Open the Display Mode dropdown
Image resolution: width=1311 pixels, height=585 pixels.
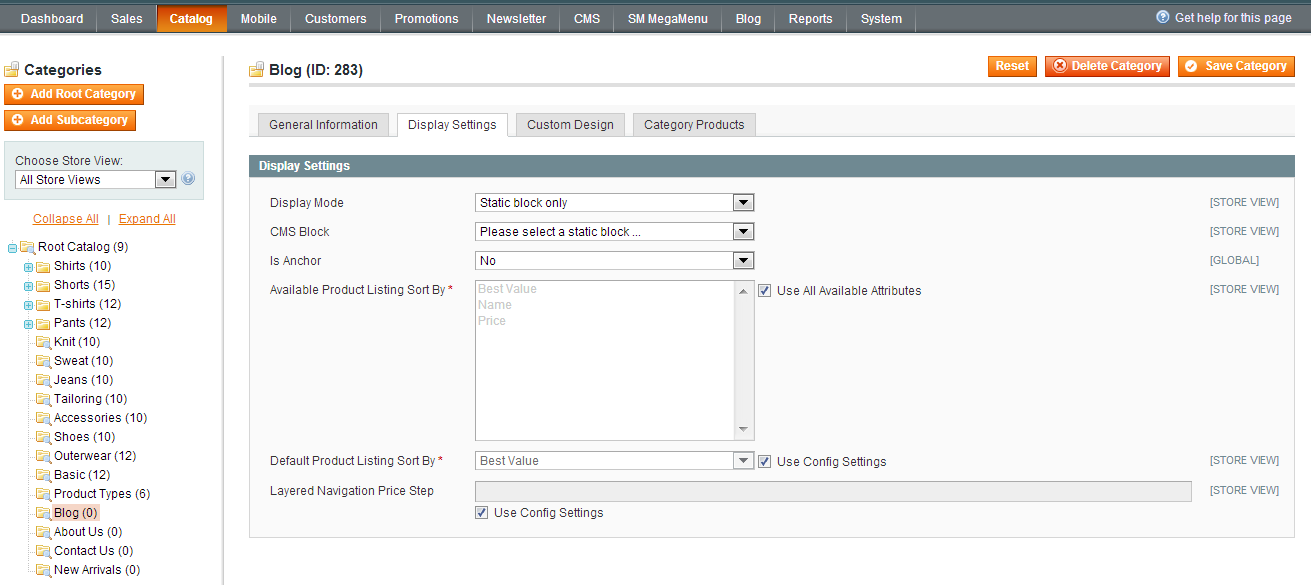[x=614, y=203]
